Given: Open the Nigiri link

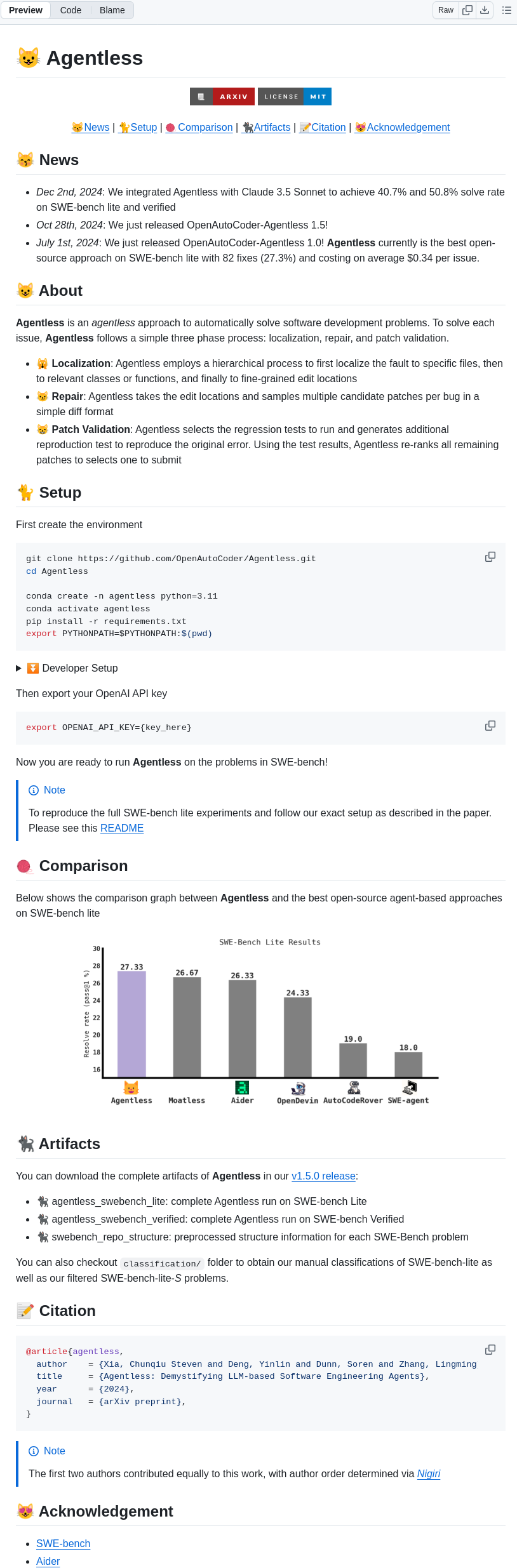Looking at the screenshot, I should click(x=429, y=1473).
